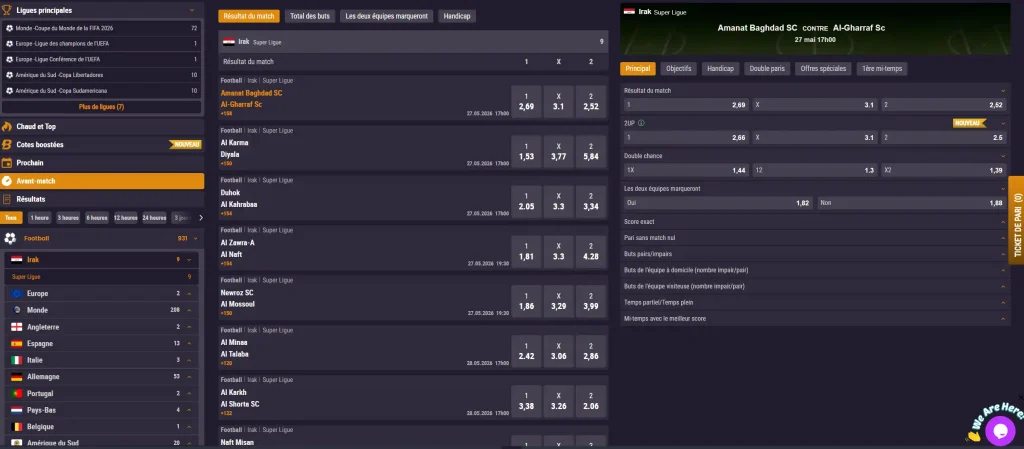Image resolution: width=1024 pixels, height=449 pixels.
Task: Click the Italie flag icon
Action: (x=16, y=360)
